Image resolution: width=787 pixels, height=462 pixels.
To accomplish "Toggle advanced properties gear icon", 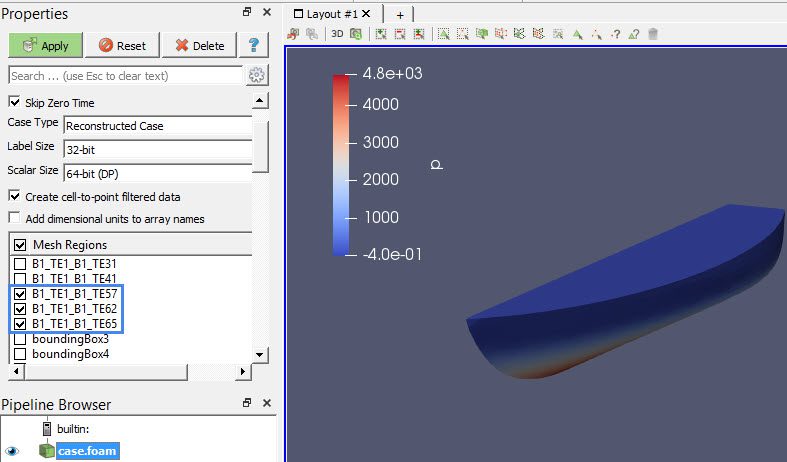I will pos(257,75).
